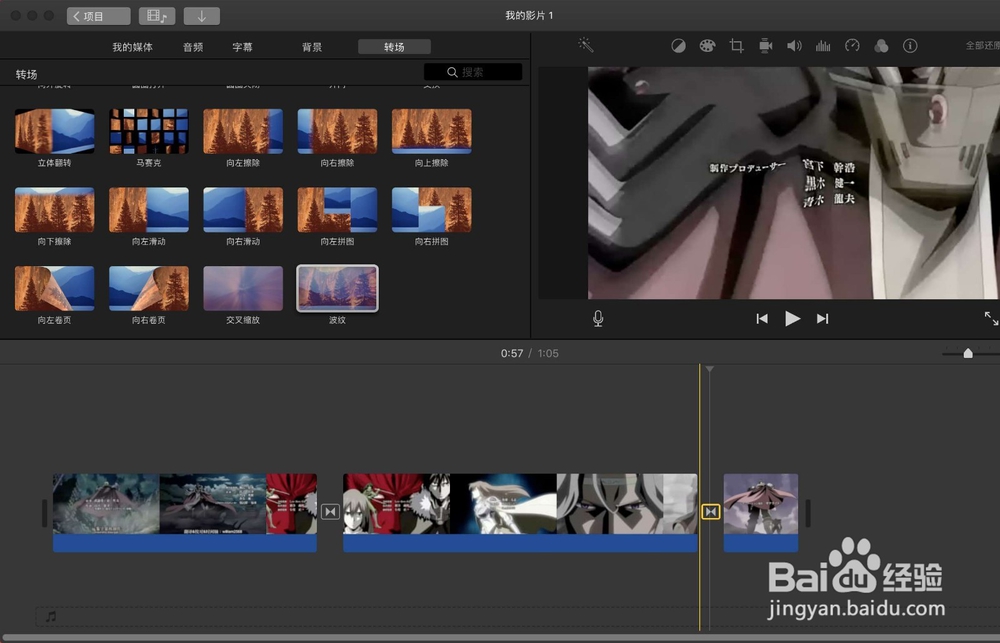This screenshot has height=643, width=1000.
Task: Open noise reduction and equalizer tool
Action: [x=823, y=46]
